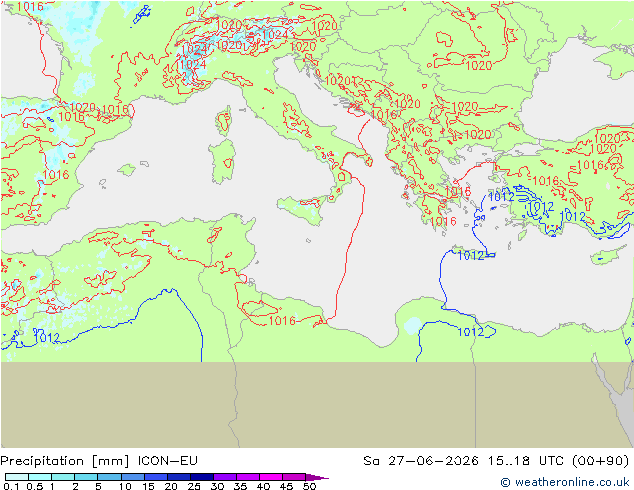The width and height of the screenshot is (634, 490).
Task: Click the '15..18 UTC' time range text
Action: click(x=527, y=461)
